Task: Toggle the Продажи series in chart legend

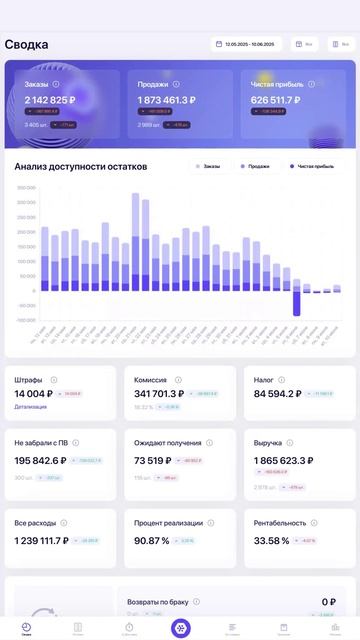Action: 256,167
